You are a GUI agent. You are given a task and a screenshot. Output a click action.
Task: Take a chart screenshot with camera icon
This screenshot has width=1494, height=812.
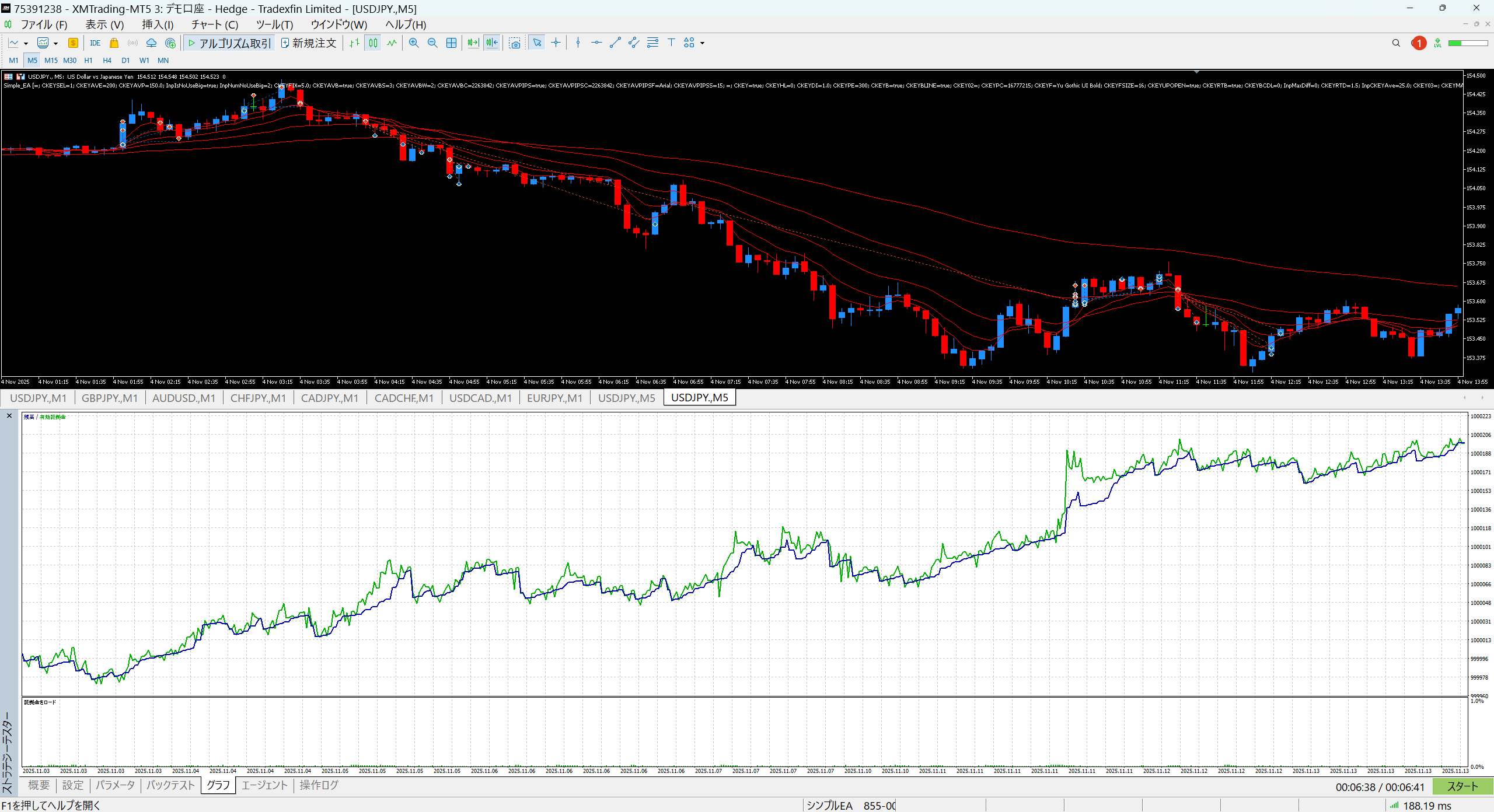tap(514, 43)
